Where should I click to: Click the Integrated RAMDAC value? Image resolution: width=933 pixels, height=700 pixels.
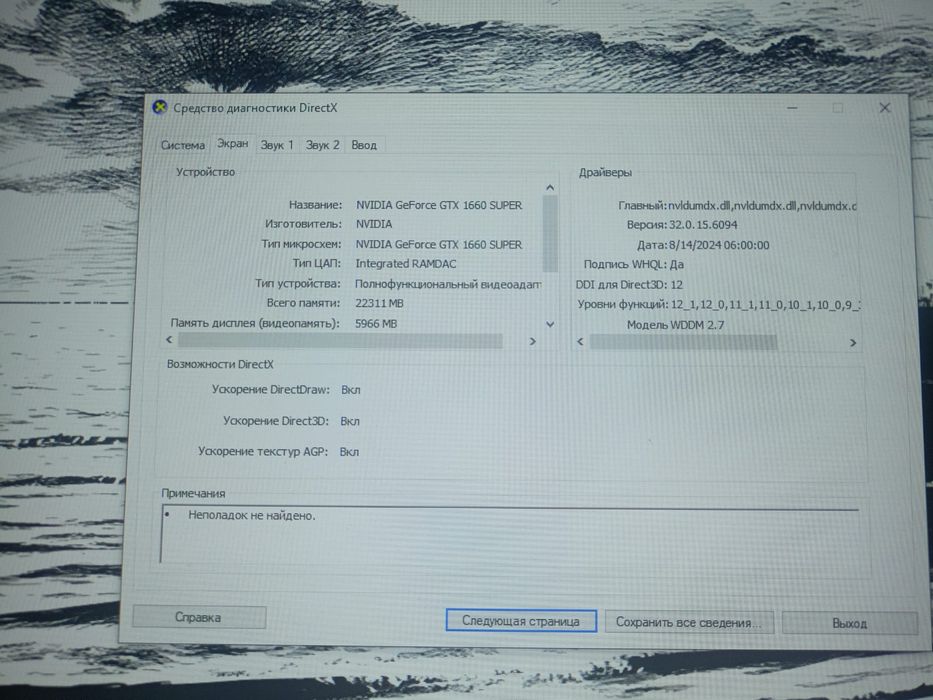pyautogui.click(x=406, y=264)
